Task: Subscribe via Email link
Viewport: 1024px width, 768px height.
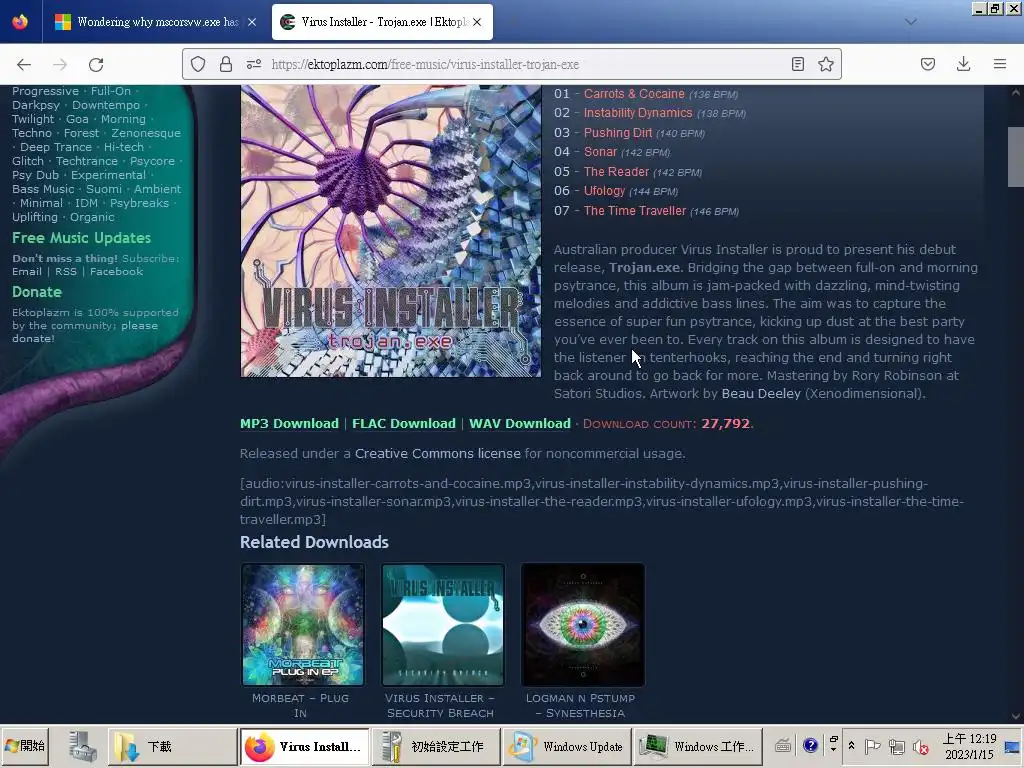Action: click(27, 272)
